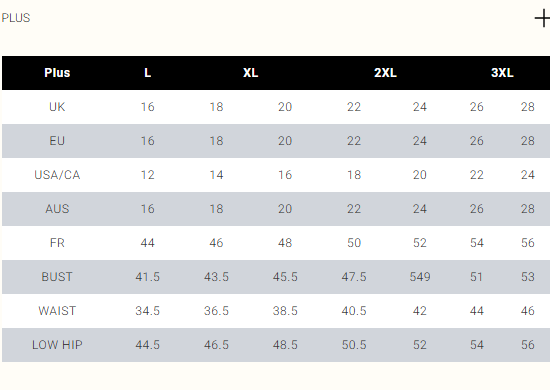Select the FR row label
550x390 pixels.
pos(57,243)
